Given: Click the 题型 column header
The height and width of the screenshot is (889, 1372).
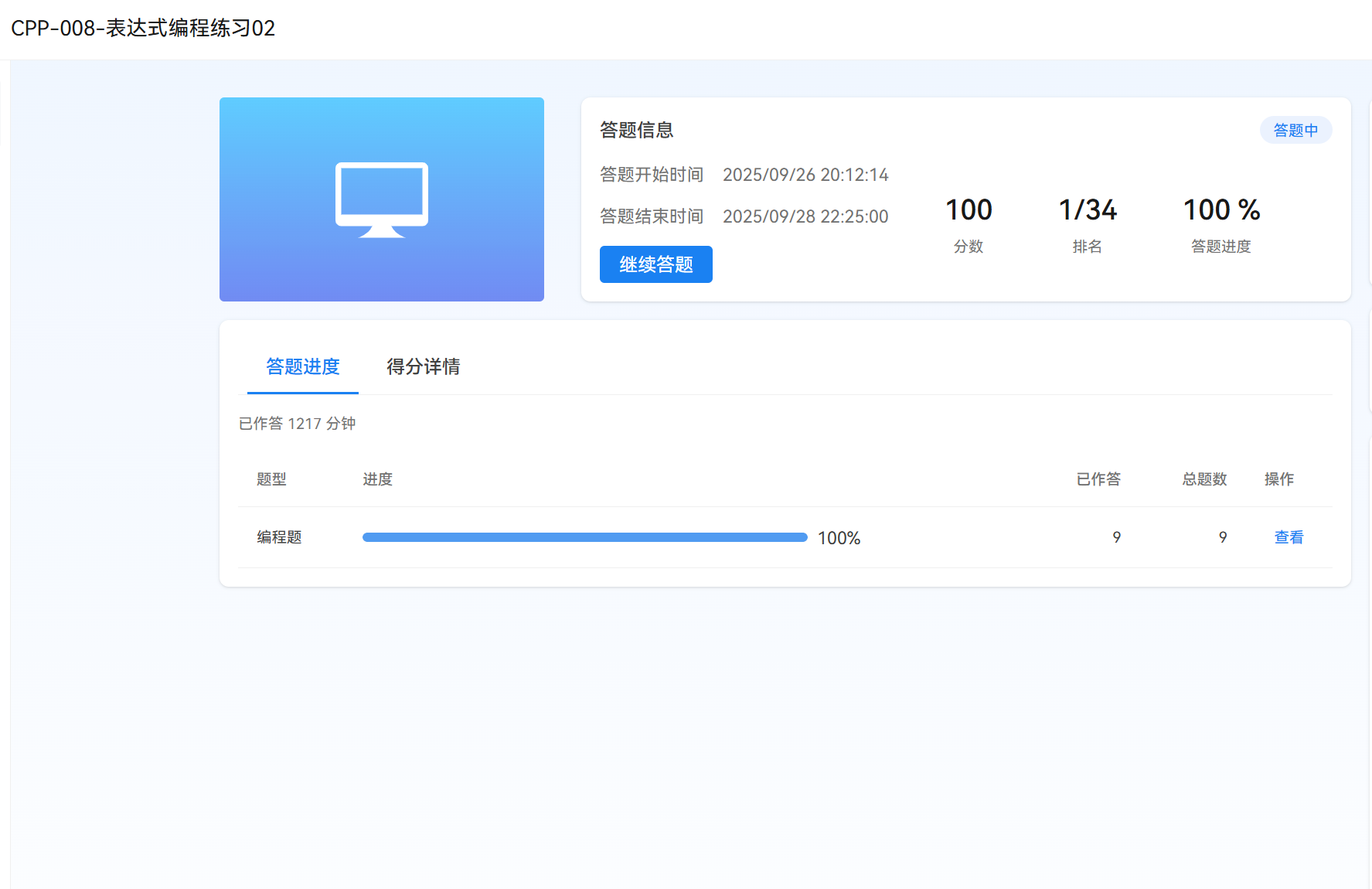Looking at the screenshot, I should [x=271, y=479].
